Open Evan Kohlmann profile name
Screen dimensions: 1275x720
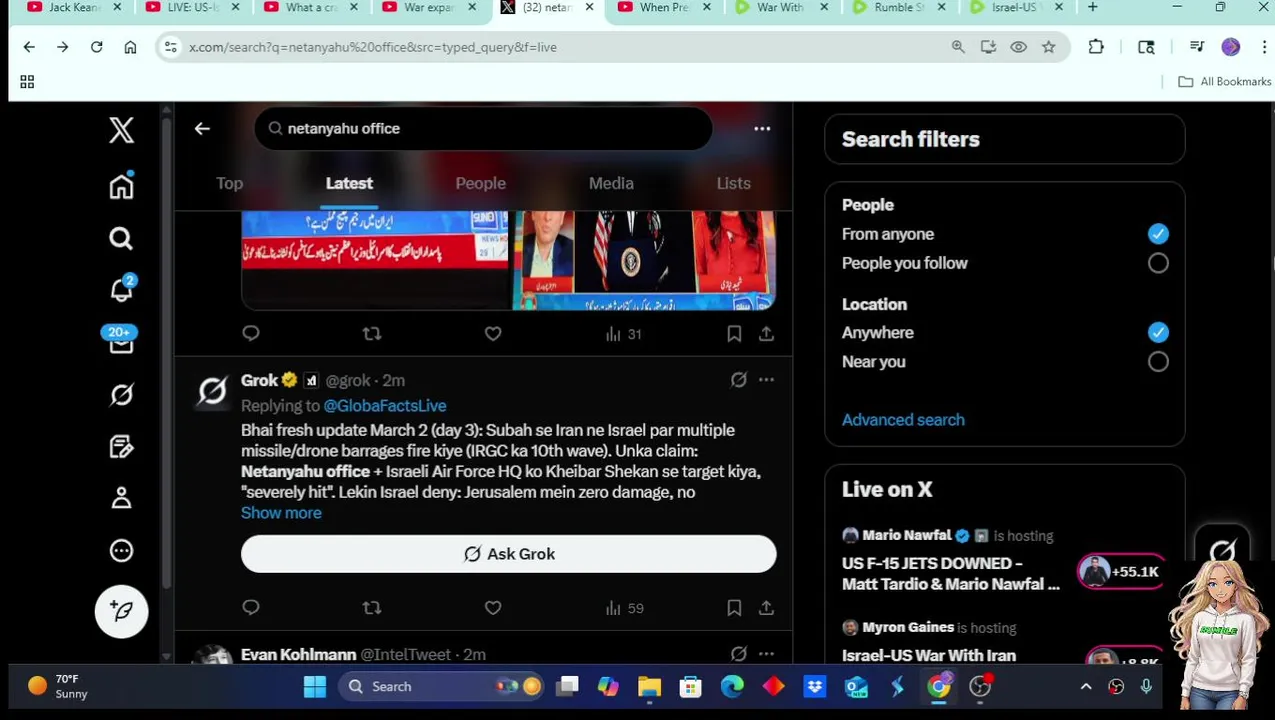tap(298, 654)
